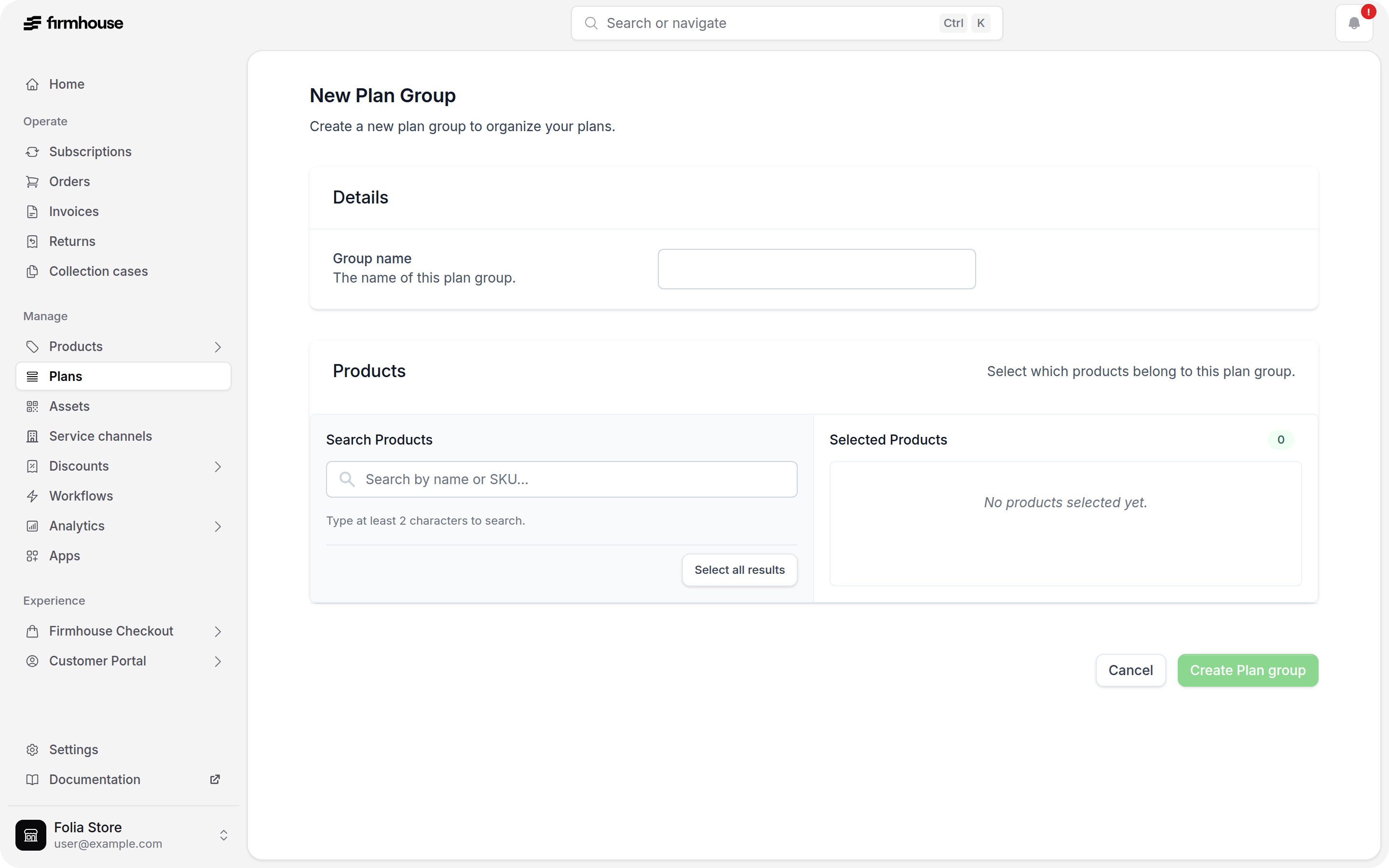Click the Returns icon
1389x868 pixels.
click(32, 241)
